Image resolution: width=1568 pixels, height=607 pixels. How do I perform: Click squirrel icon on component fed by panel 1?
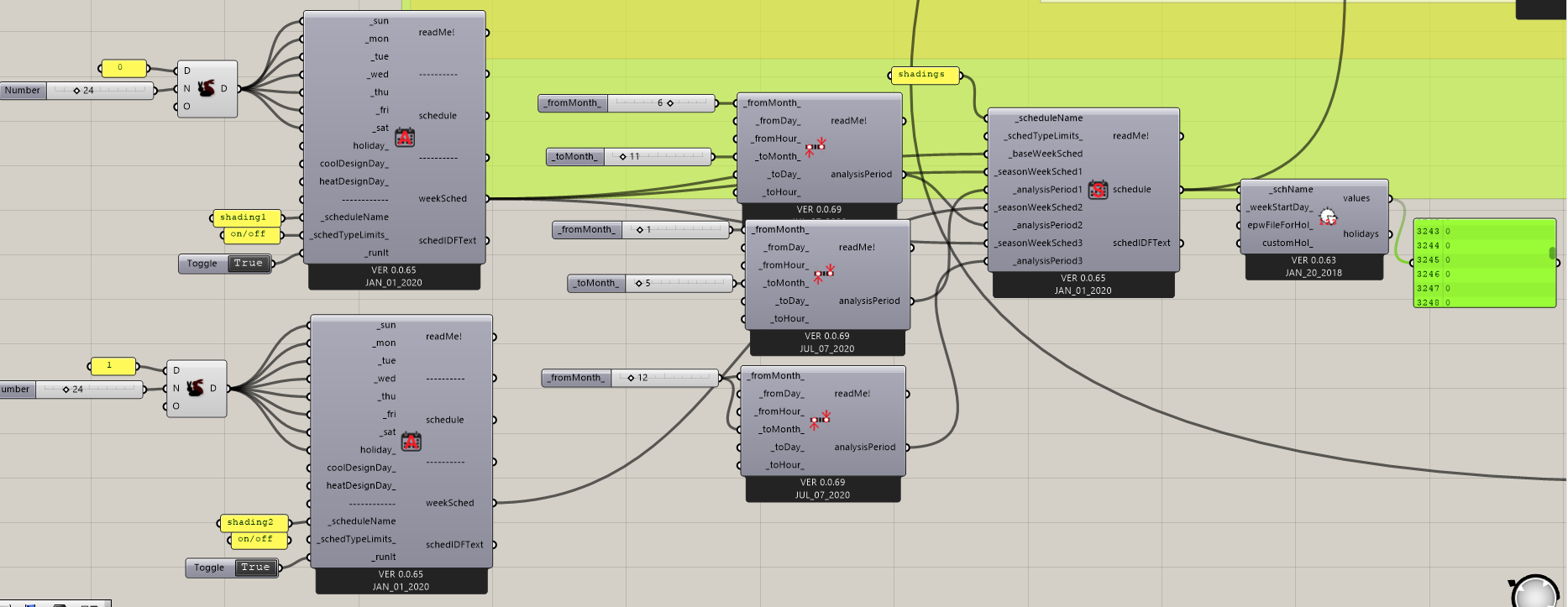(195, 388)
